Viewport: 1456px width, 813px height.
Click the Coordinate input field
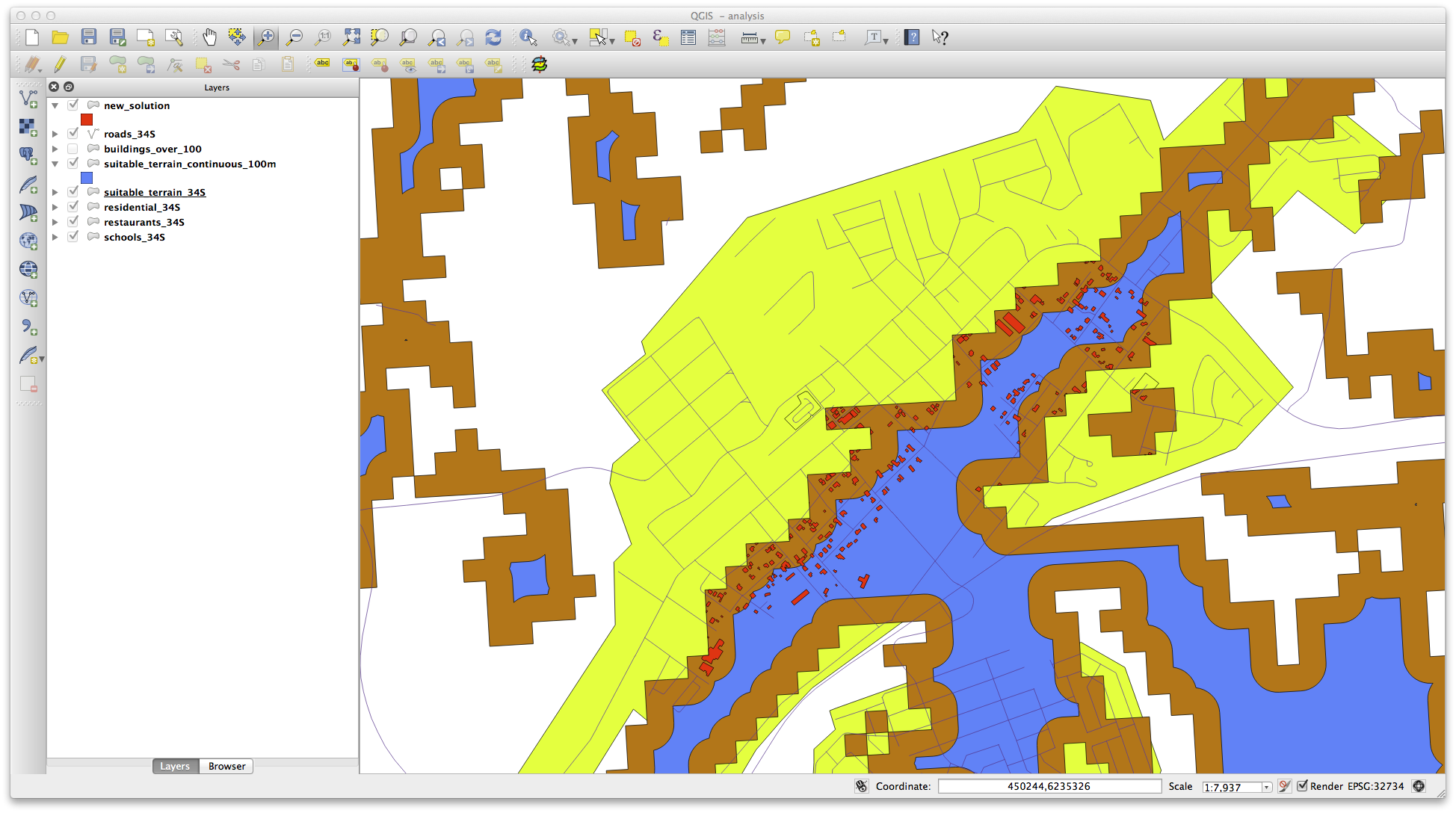(1049, 786)
